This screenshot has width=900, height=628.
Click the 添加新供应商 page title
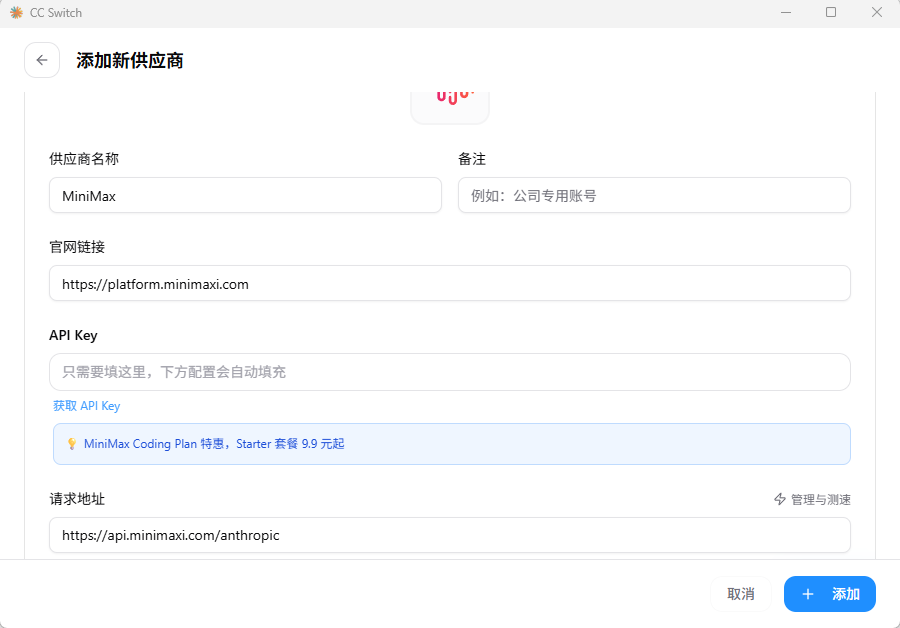[130, 60]
